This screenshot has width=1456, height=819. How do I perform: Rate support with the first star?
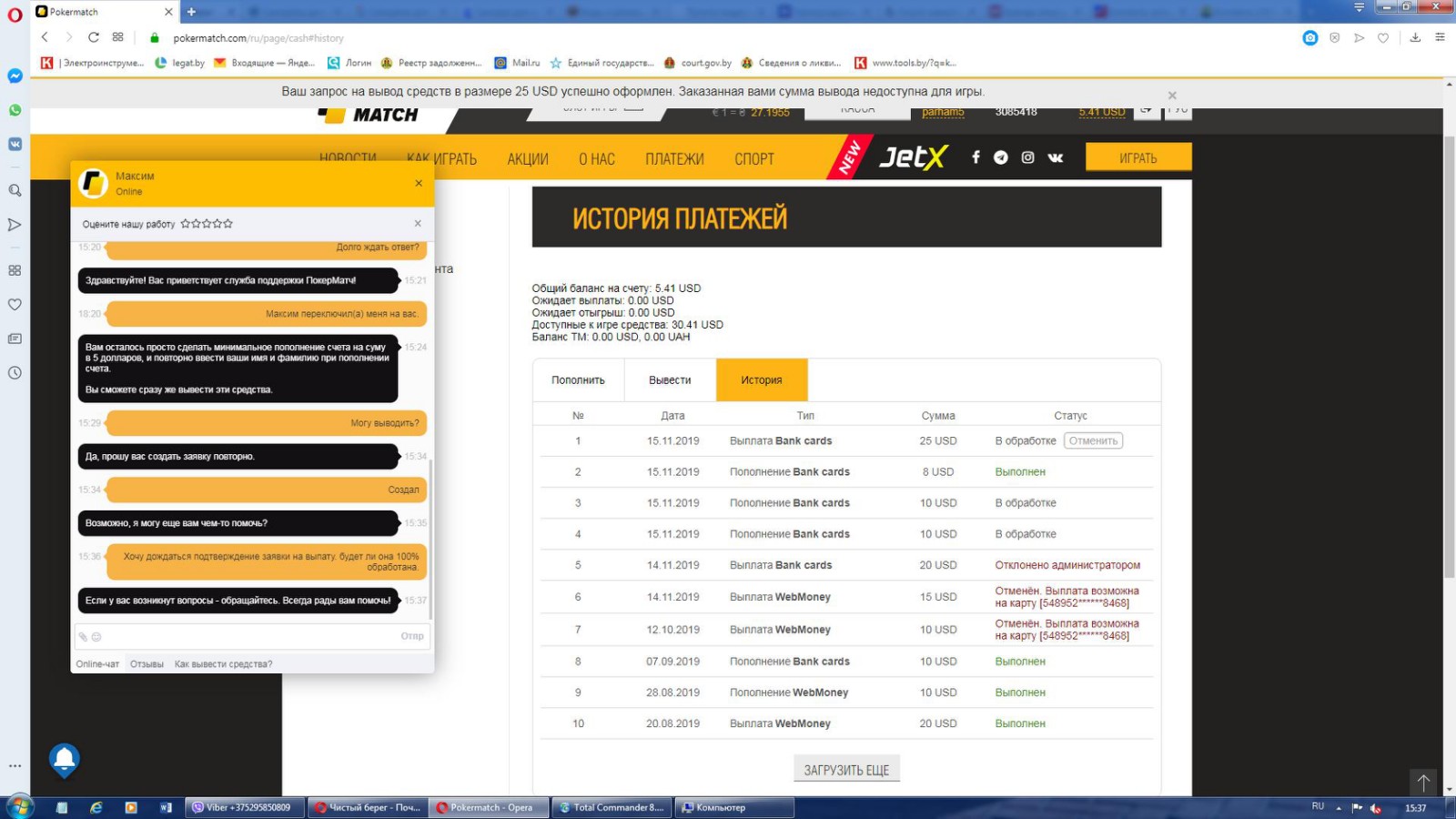coord(185,223)
